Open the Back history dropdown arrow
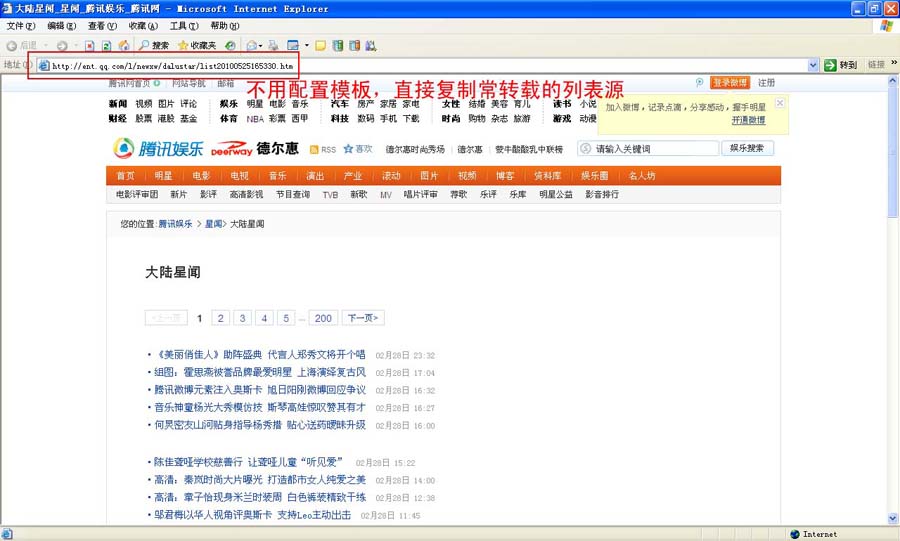Image resolution: width=900 pixels, height=541 pixels. [46, 45]
